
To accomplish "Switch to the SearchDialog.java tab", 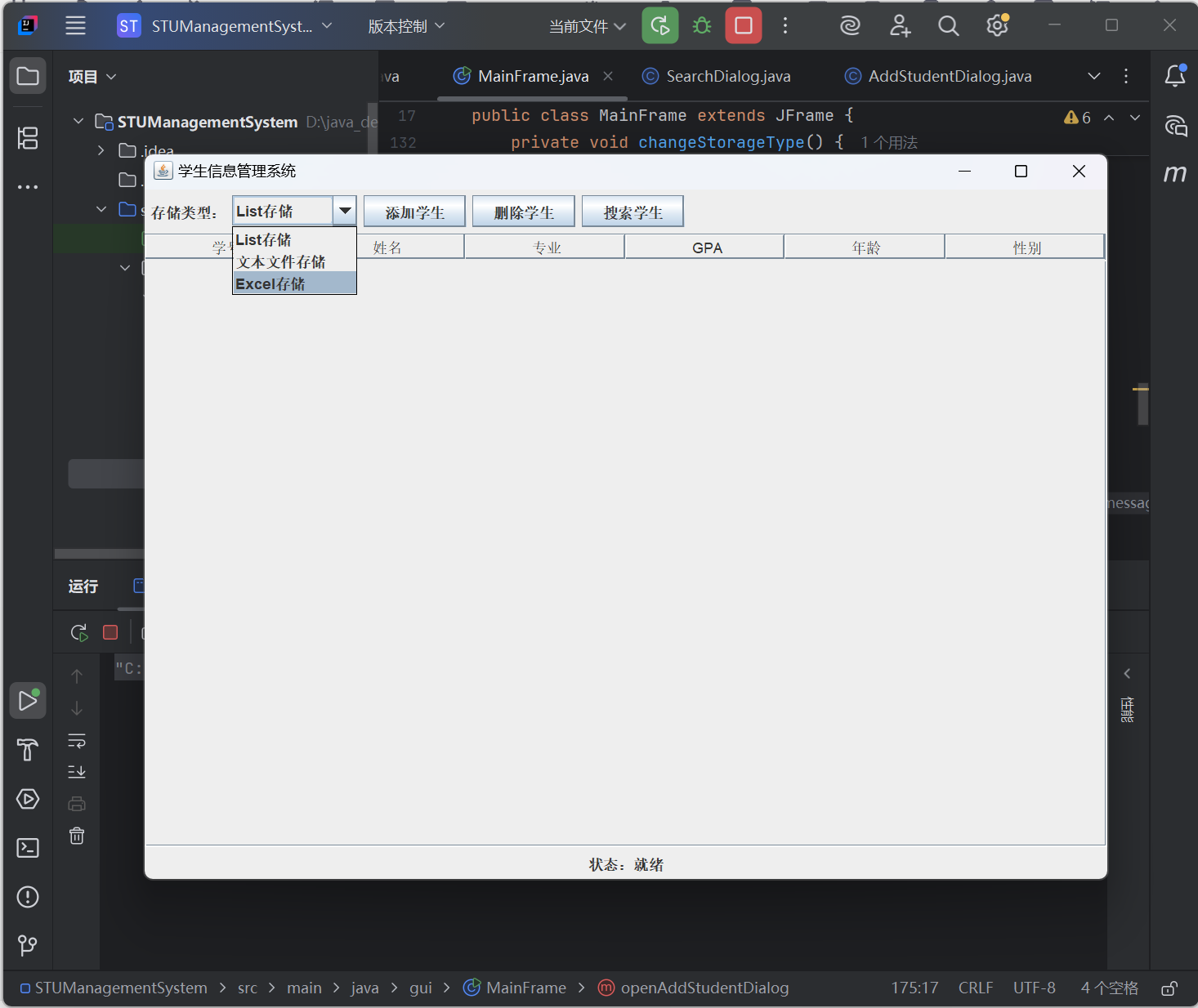I will (717, 76).
